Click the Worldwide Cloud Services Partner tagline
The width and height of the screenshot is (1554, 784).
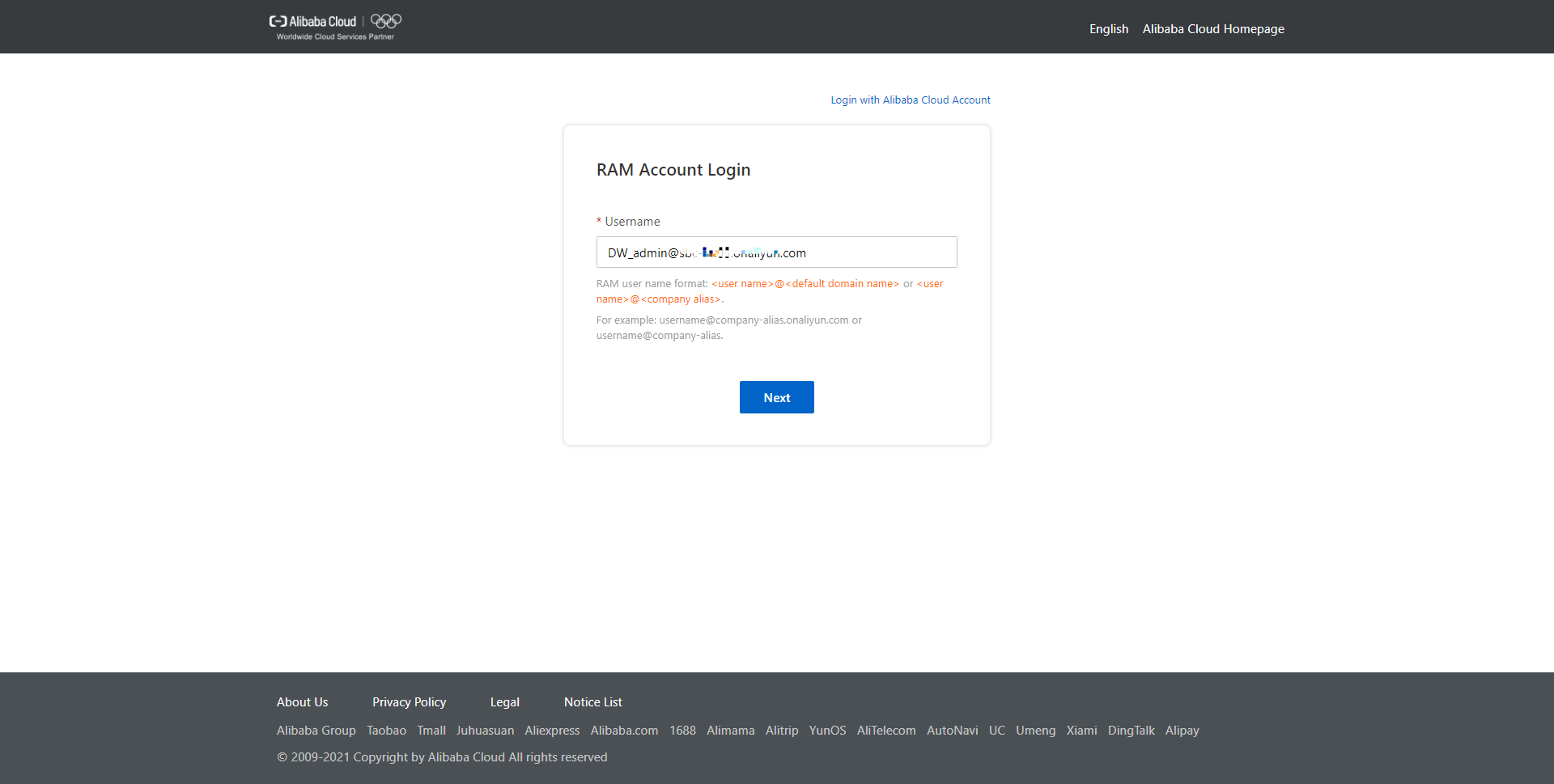pos(335,36)
